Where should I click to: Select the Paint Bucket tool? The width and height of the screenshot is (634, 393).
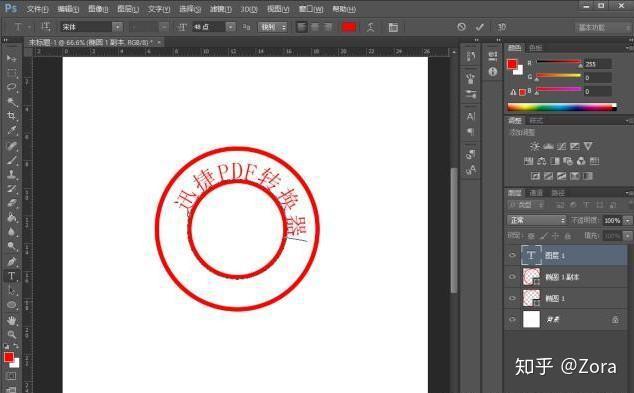pos(11,218)
